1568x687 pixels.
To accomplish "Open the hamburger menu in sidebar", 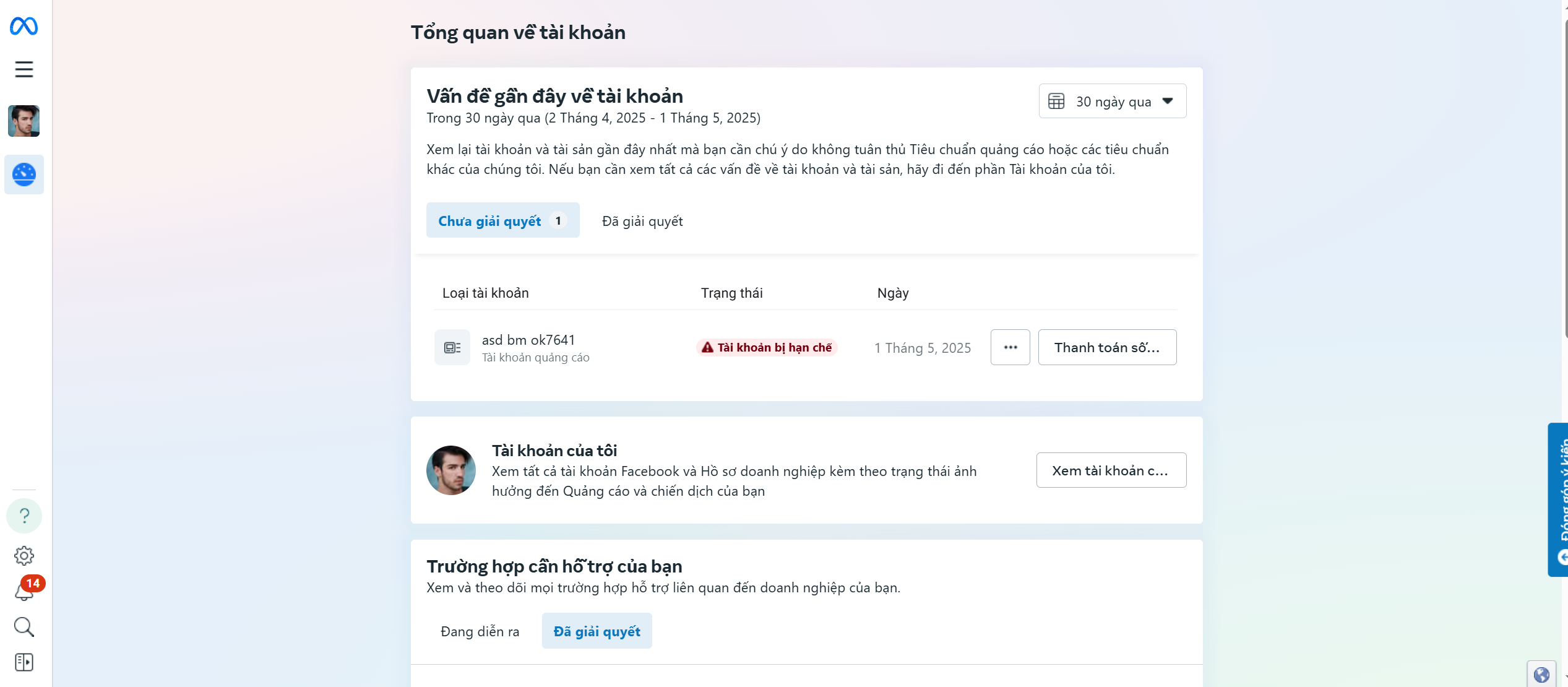I will pos(24,69).
